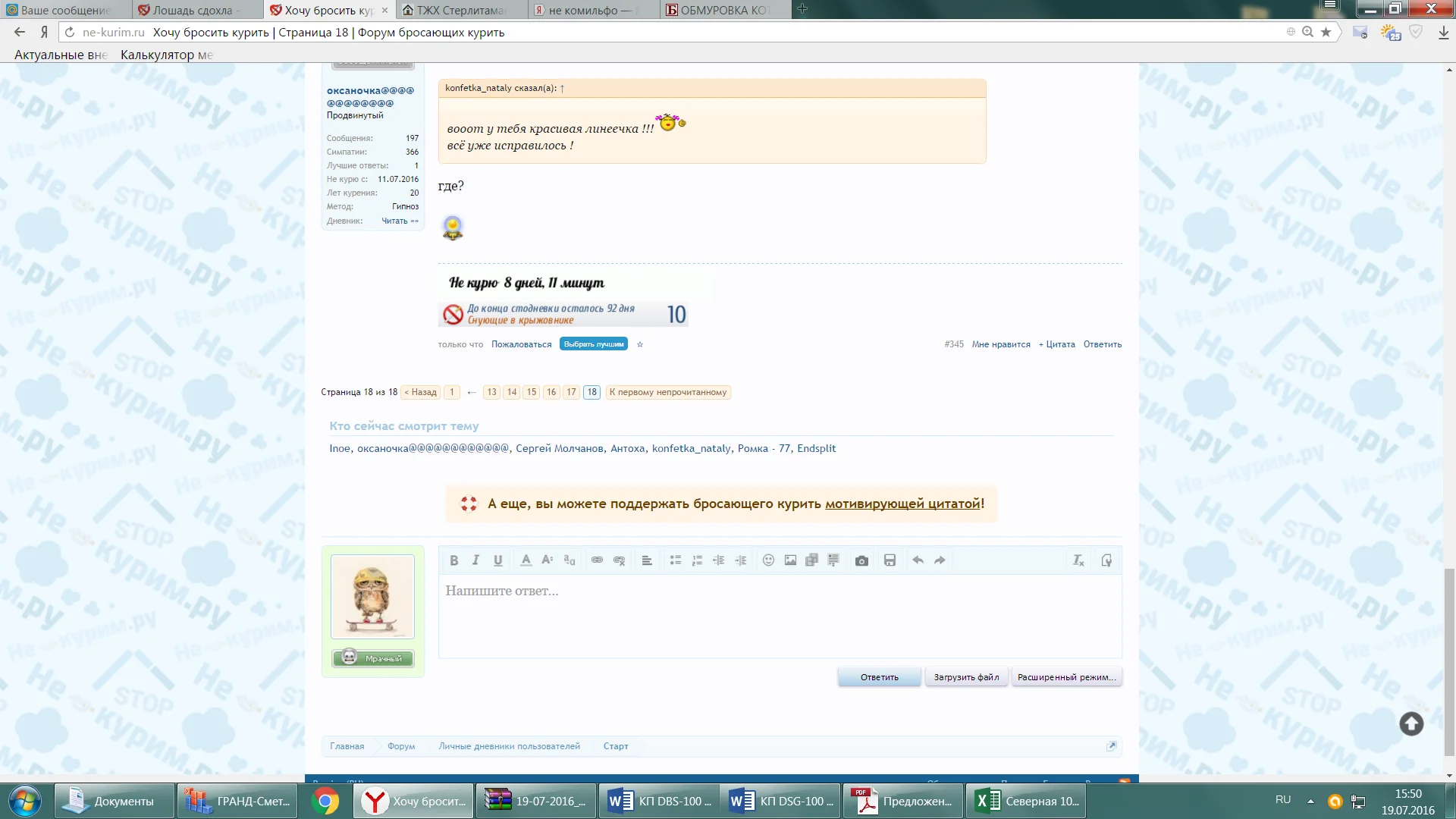The image size is (1456, 819).
Task: Insert a bulleted list
Action: [x=675, y=560]
